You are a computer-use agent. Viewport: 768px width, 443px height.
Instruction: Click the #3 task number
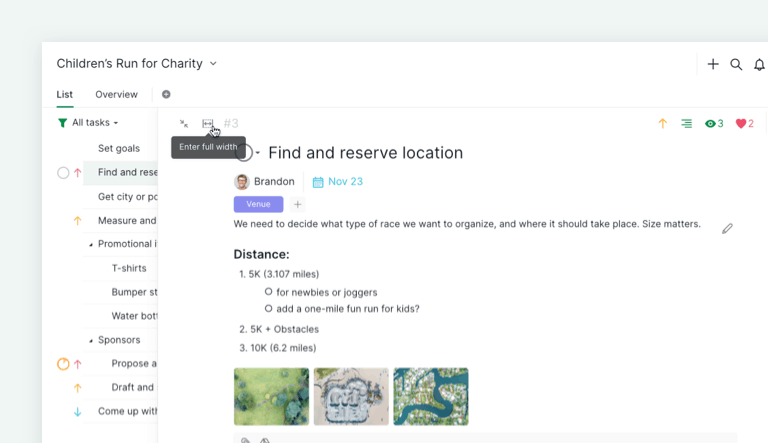[231, 123]
